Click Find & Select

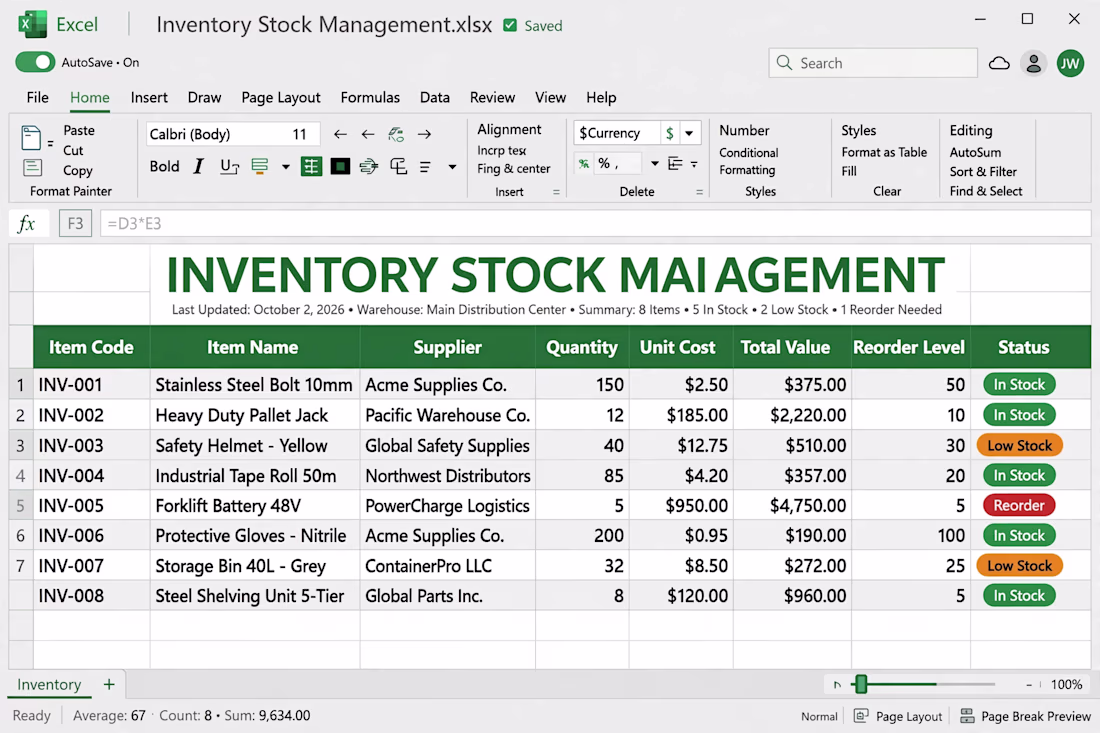[x=986, y=191]
